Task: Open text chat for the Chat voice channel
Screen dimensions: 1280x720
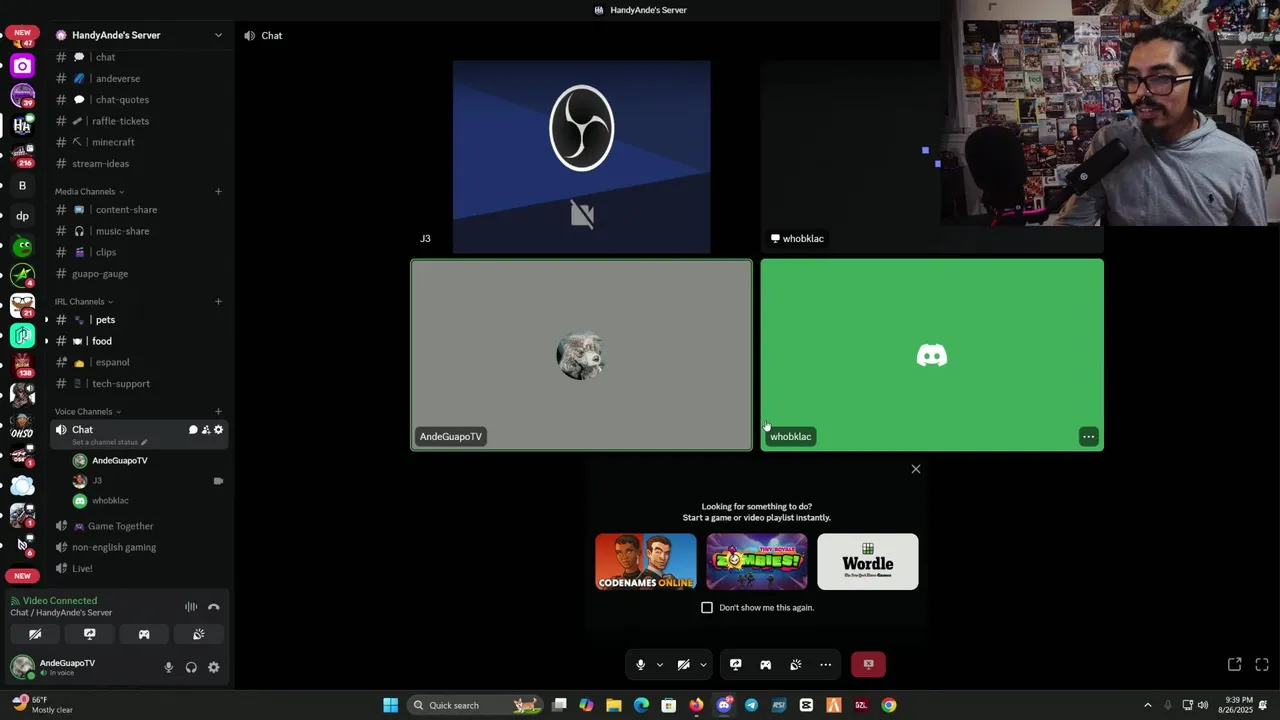Action: [x=193, y=430]
